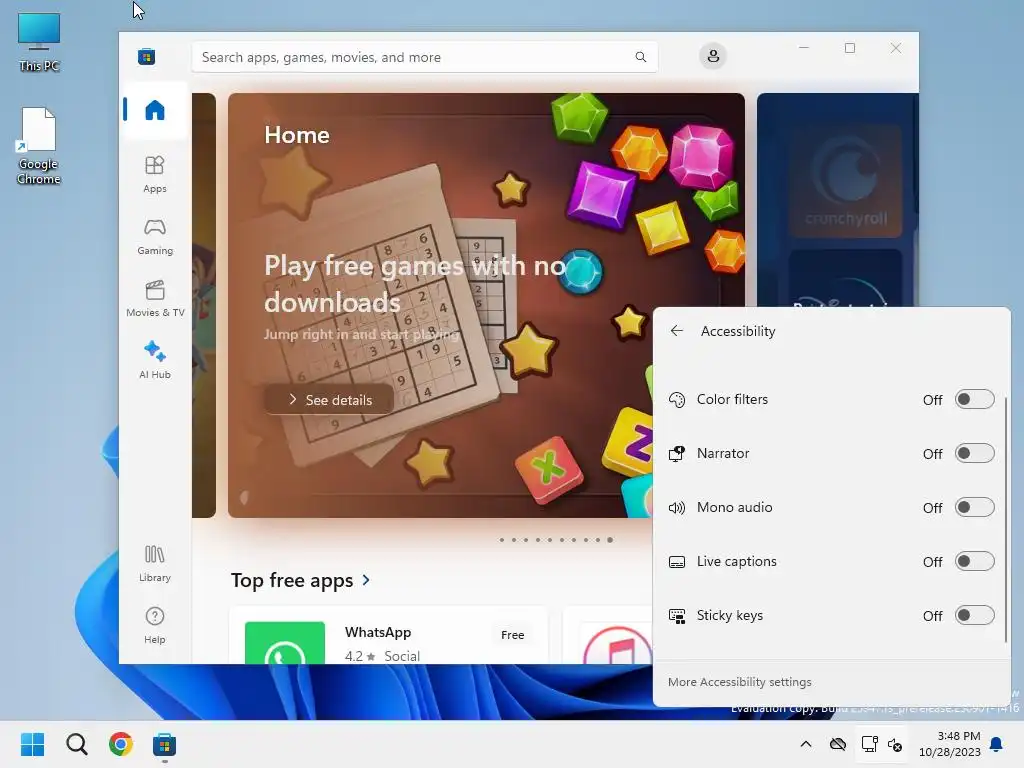The image size is (1024, 768).
Task: Select the This PC desktop icon
Action: pos(39,42)
